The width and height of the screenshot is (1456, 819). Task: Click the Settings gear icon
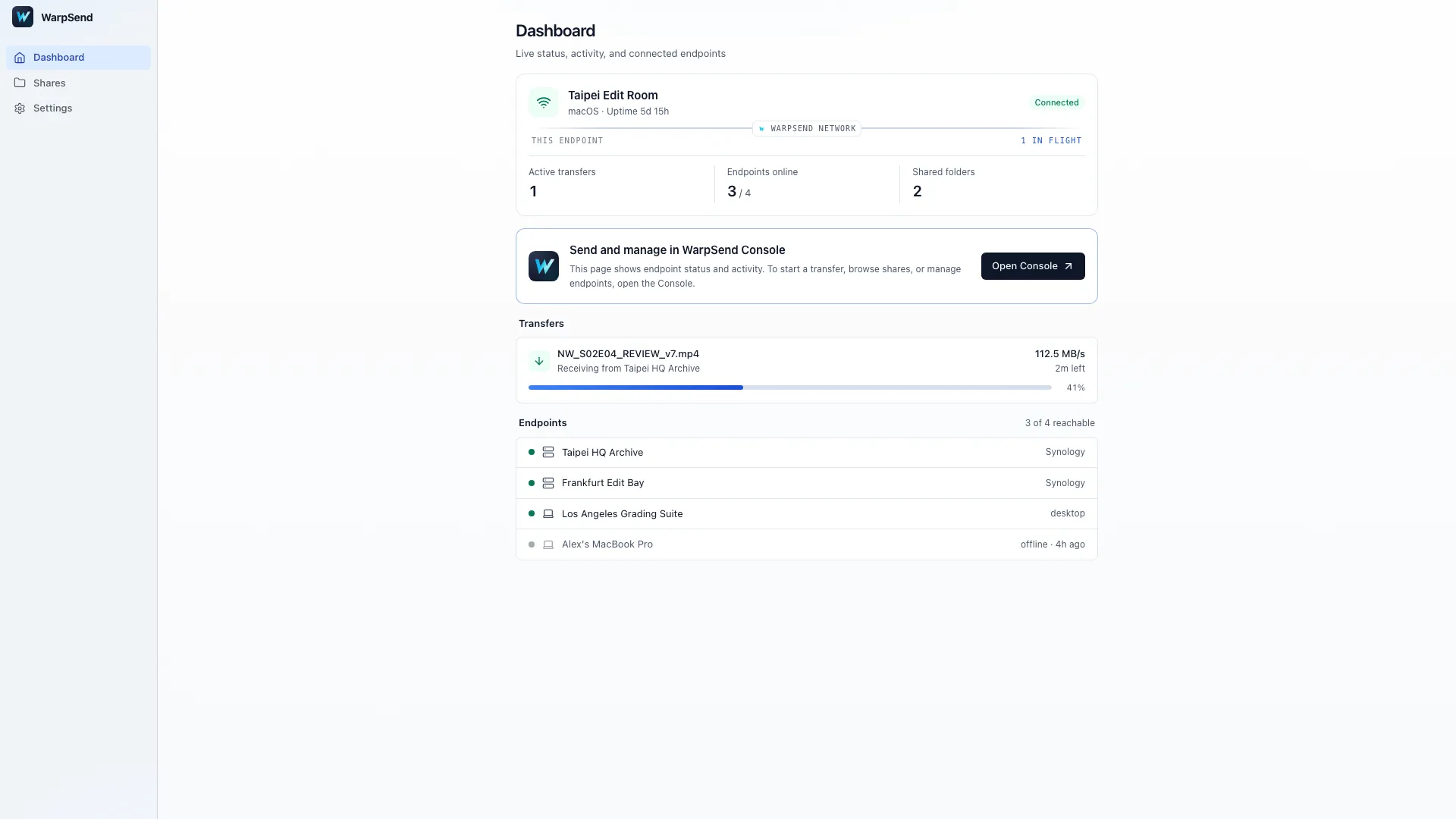20,108
